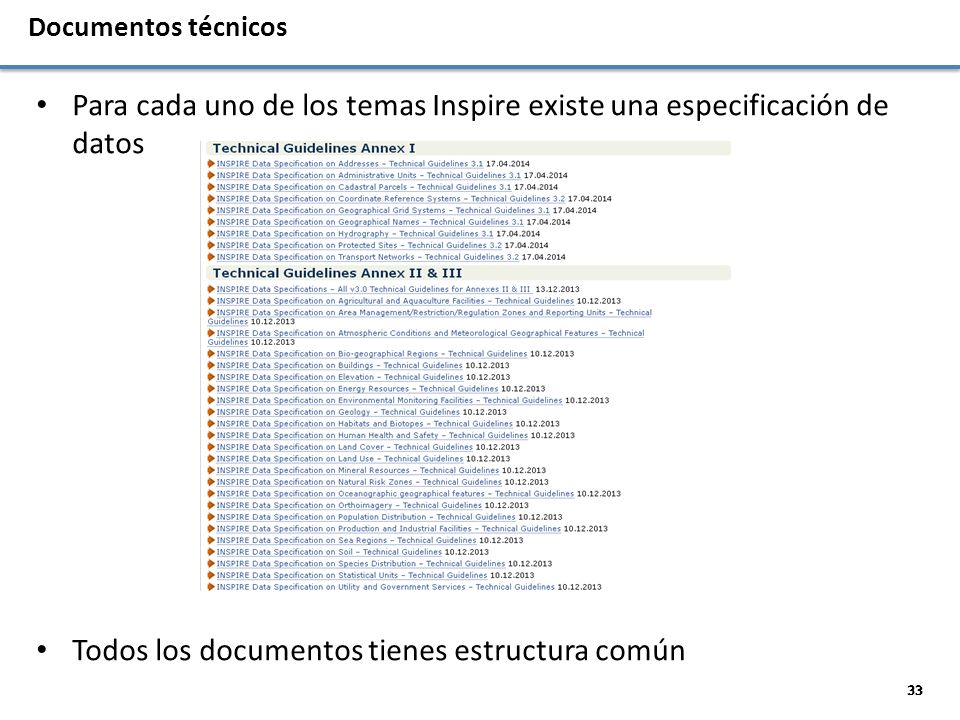Open Production and Industrial Facilities guidelines link
Viewport: 960px width, 720px height.
(x=388, y=528)
